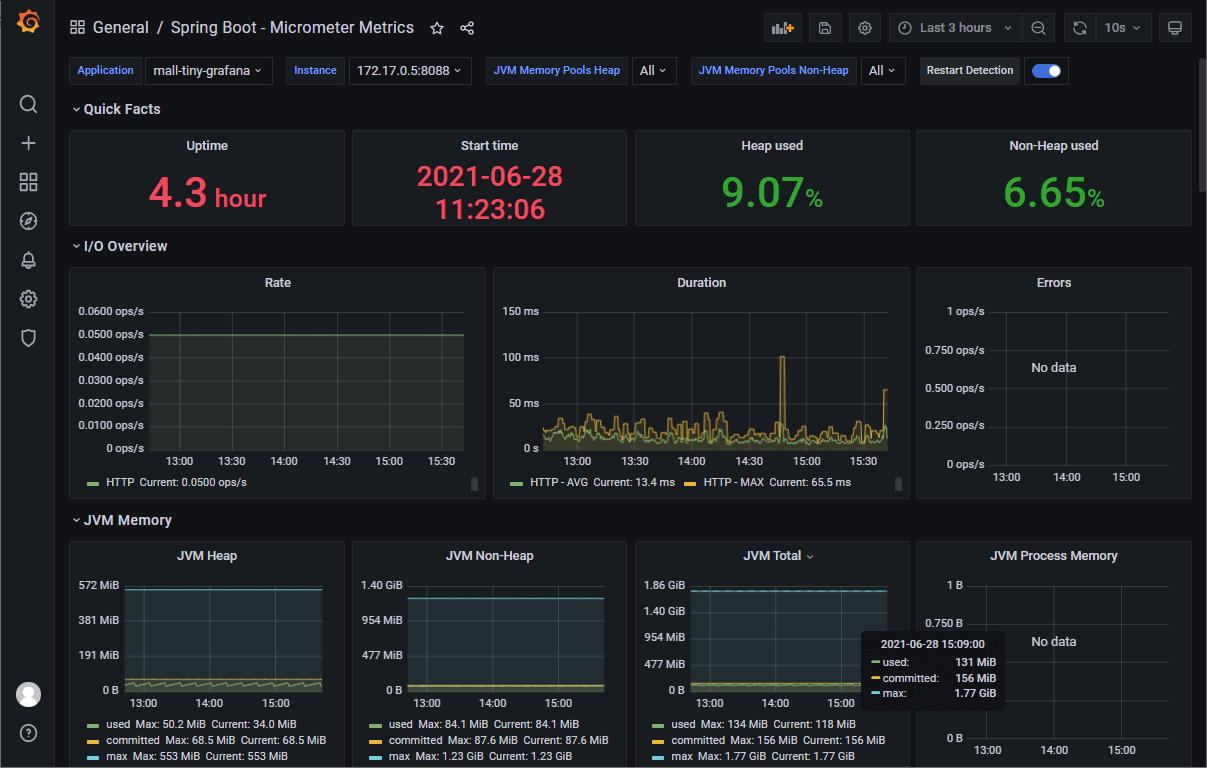1207x768 pixels.
Task: Open the Uptime panel title menu
Action: (x=207, y=146)
